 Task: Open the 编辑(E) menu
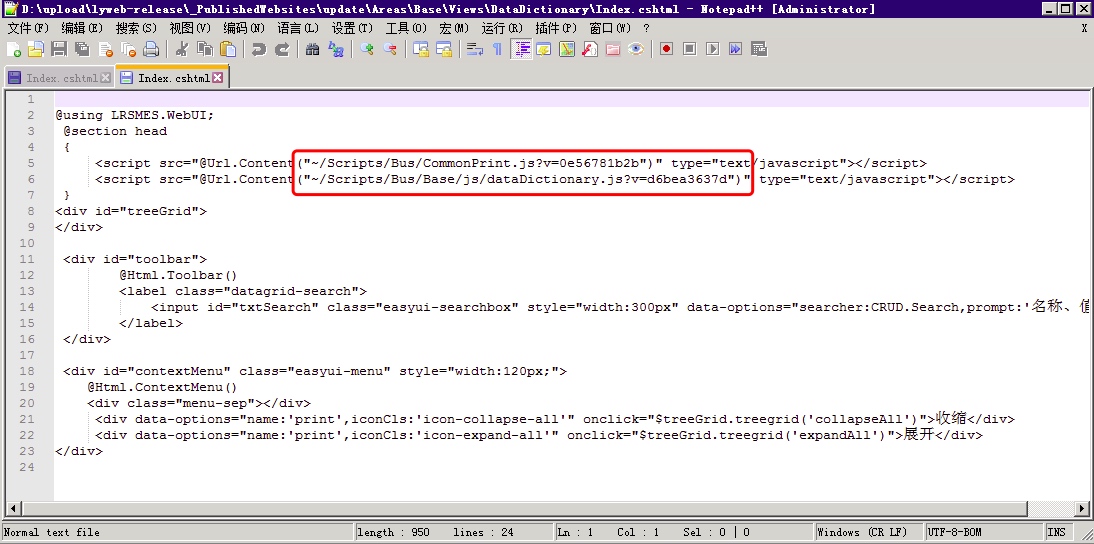82,28
